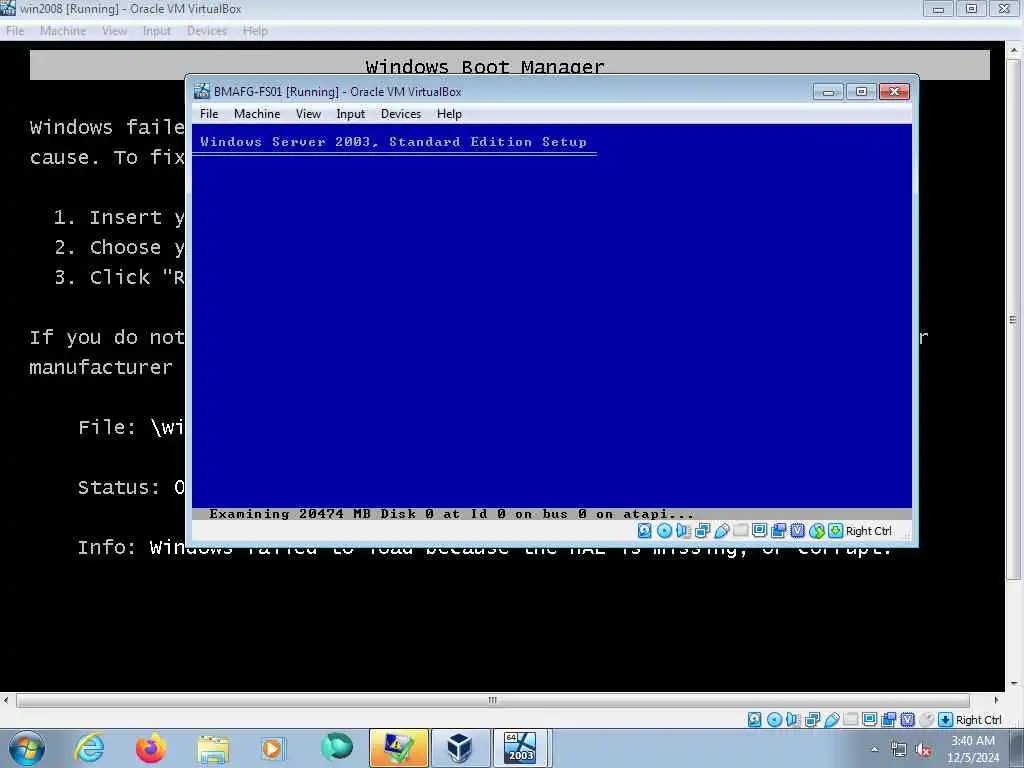Image resolution: width=1024 pixels, height=768 pixels.
Task: Open Help menu in BMAFG-FS01 window
Action: click(449, 114)
